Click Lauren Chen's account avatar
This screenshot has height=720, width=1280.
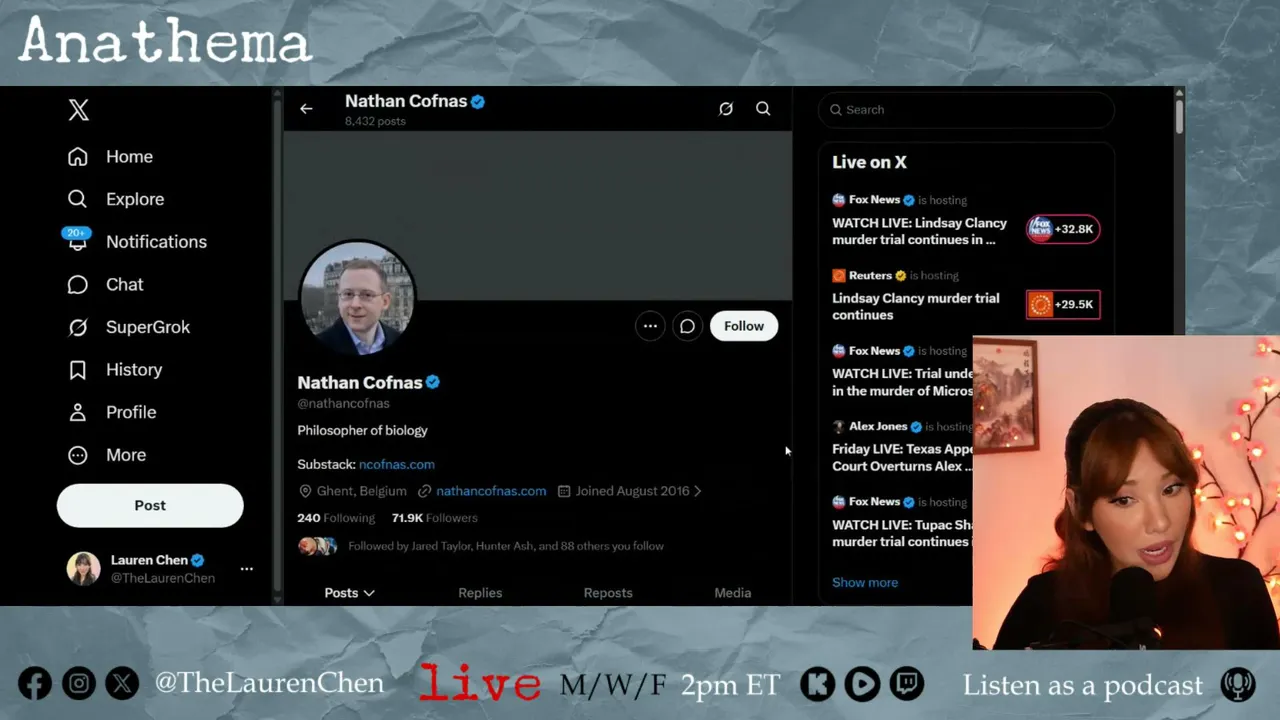click(x=83, y=569)
